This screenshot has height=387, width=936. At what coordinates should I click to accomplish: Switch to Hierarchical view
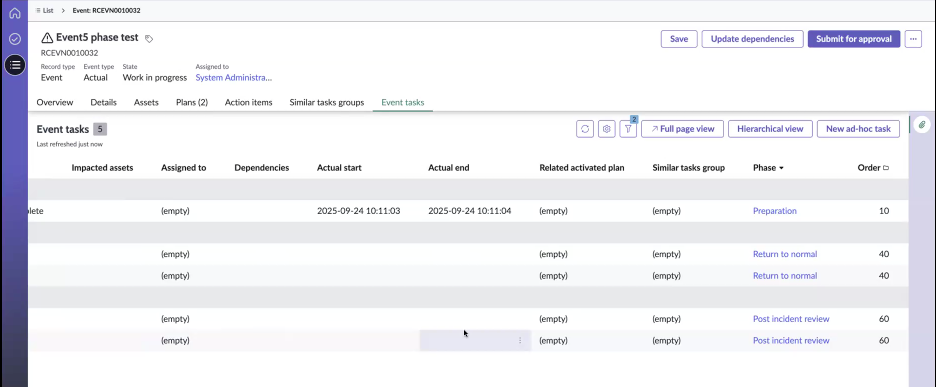click(770, 128)
